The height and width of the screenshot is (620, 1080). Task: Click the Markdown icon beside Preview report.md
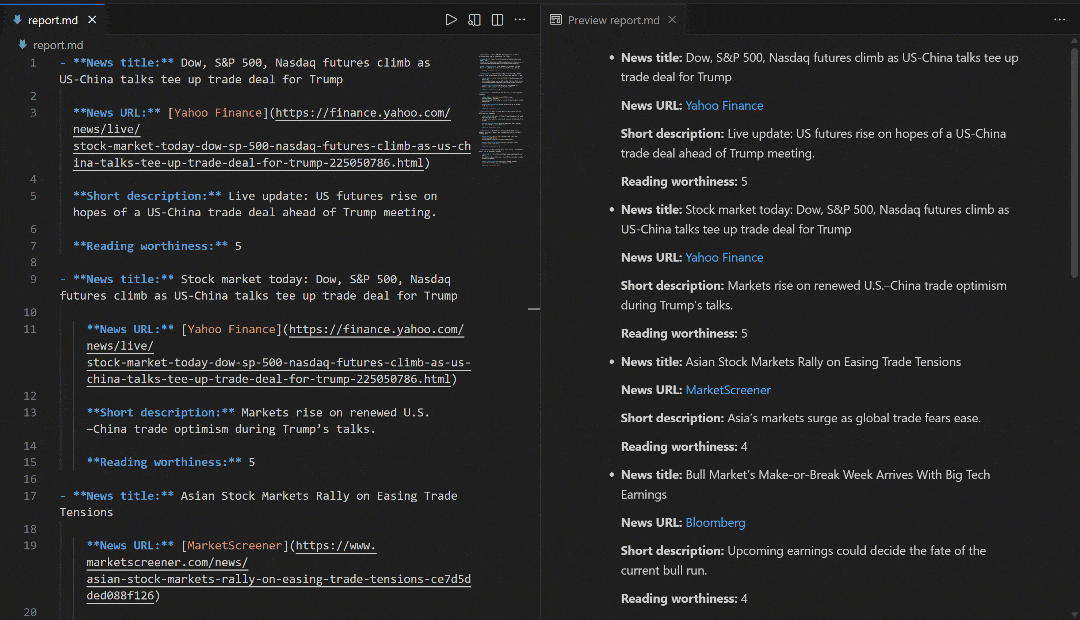tap(556, 18)
